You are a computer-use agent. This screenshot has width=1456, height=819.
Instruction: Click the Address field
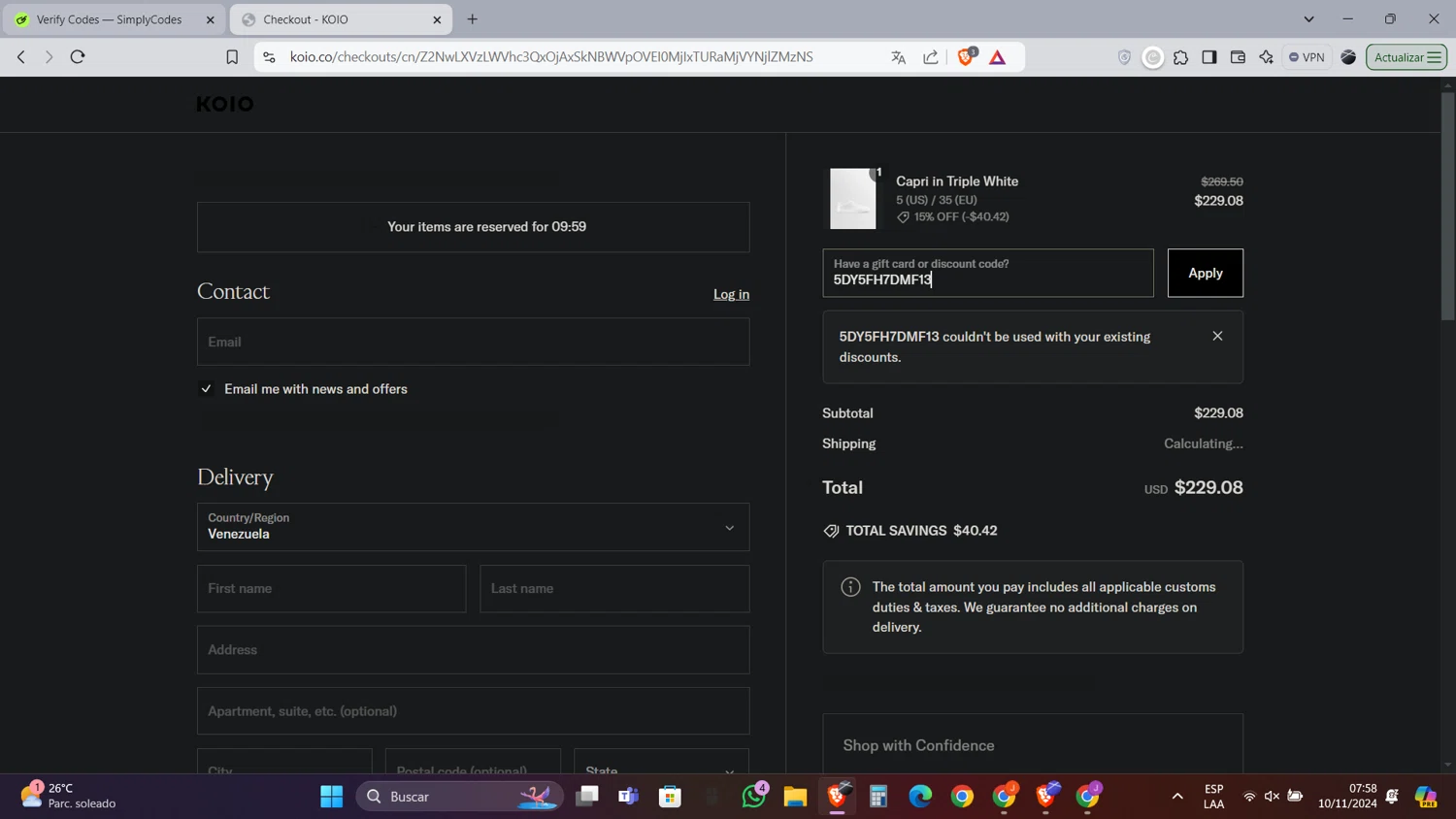pos(474,650)
